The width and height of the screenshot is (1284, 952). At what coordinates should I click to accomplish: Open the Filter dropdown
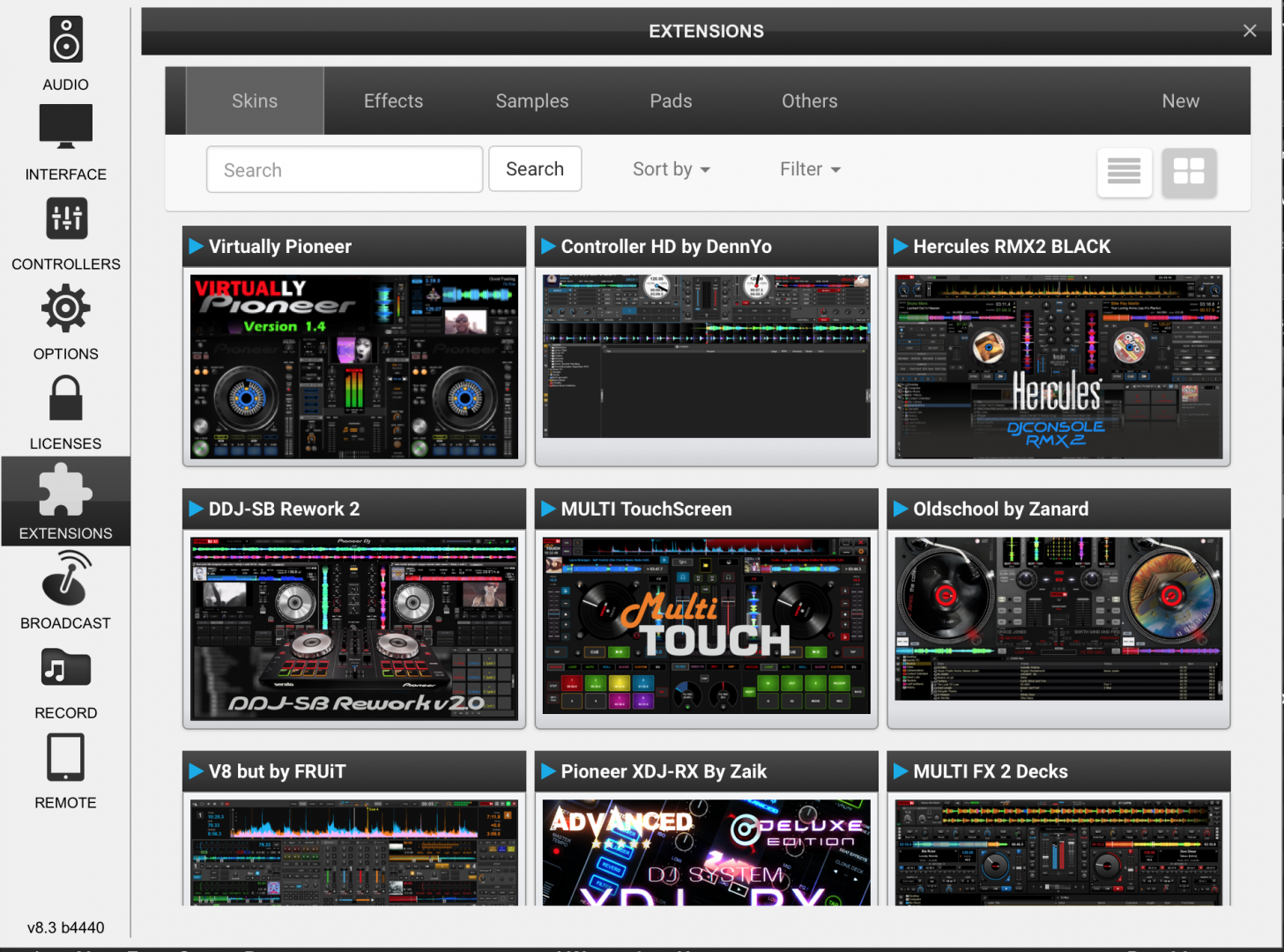[810, 169]
